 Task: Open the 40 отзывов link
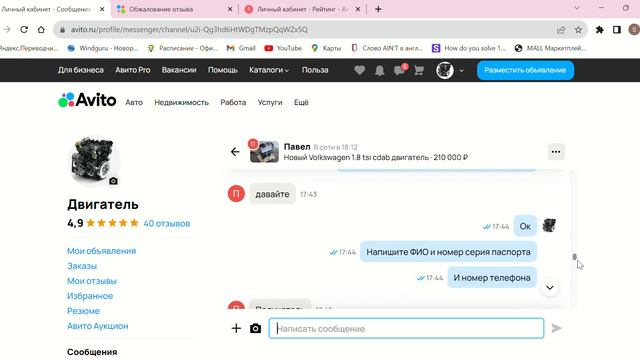167,223
